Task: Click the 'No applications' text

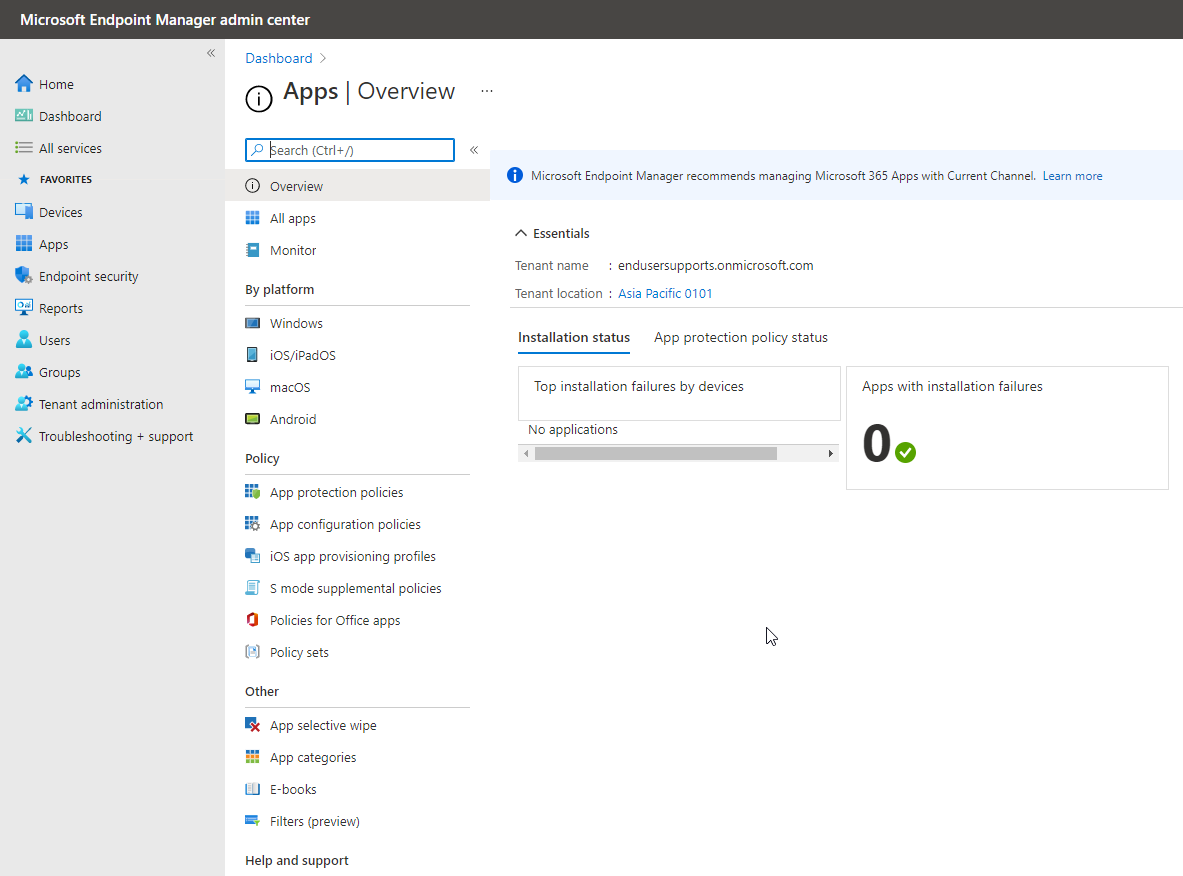Action: pos(573,429)
